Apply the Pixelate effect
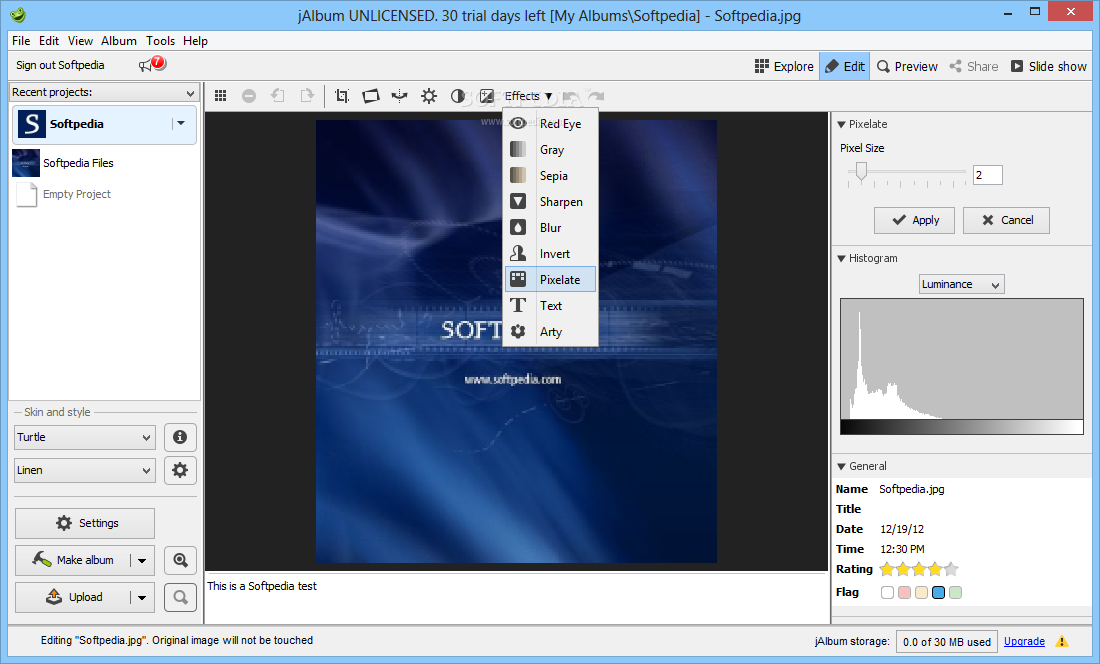1100x664 pixels. pos(914,220)
